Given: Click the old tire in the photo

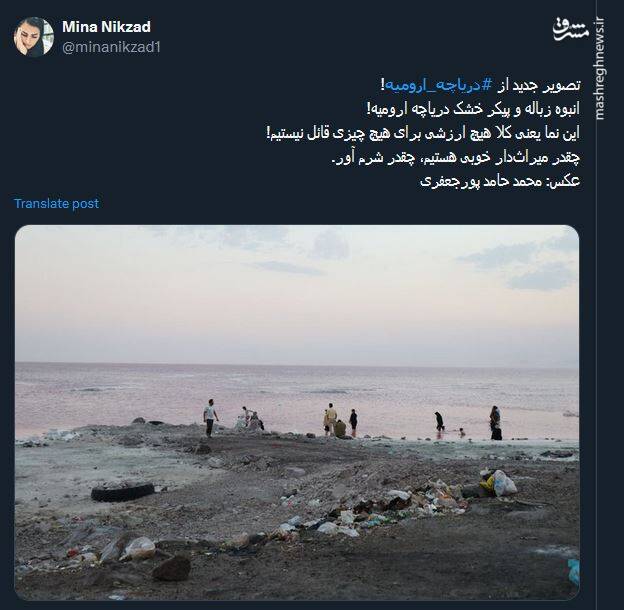Looking at the screenshot, I should click(123, 491).
